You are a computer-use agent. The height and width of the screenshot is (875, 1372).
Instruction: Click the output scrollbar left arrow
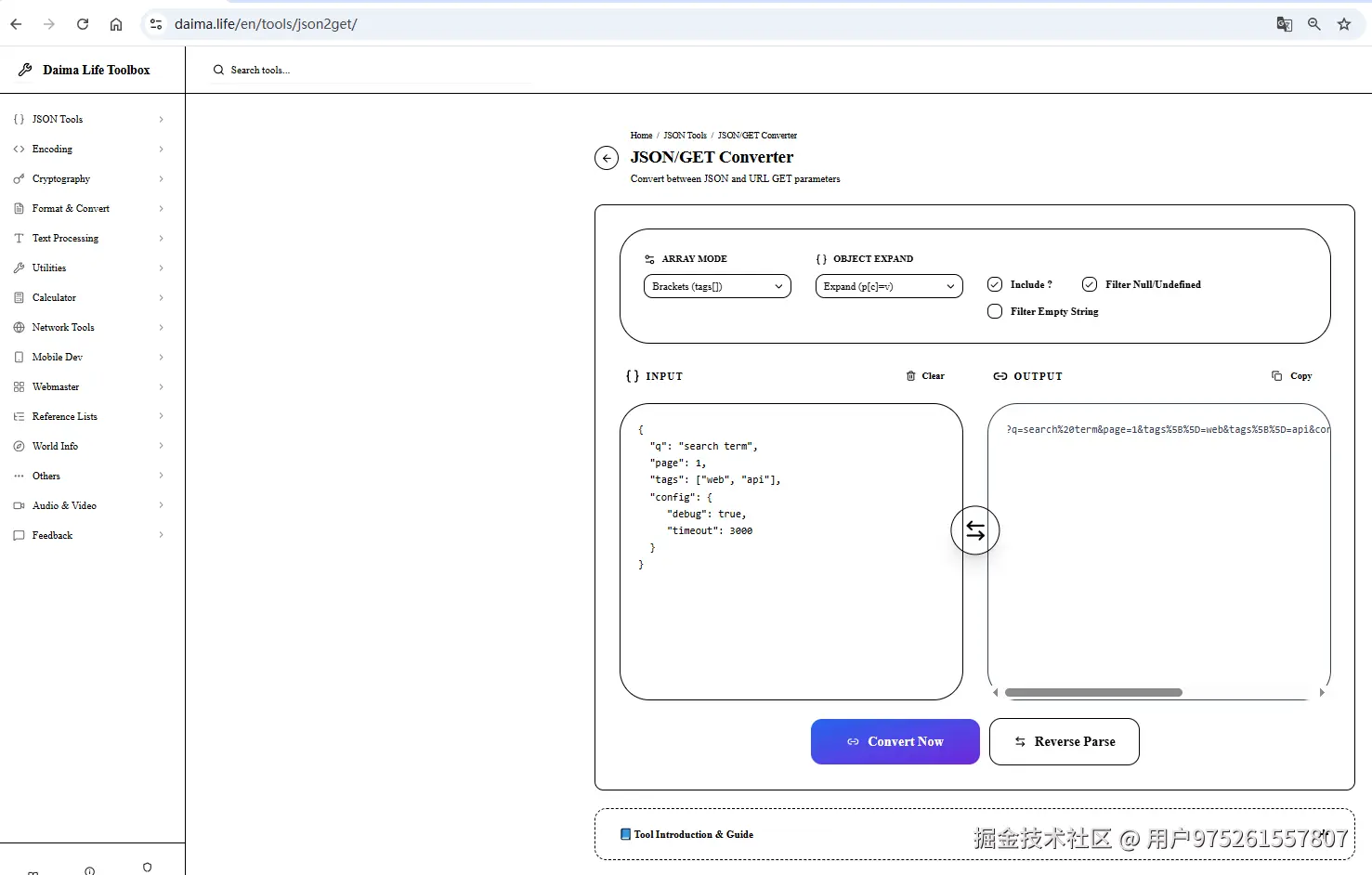coord(996,693)
